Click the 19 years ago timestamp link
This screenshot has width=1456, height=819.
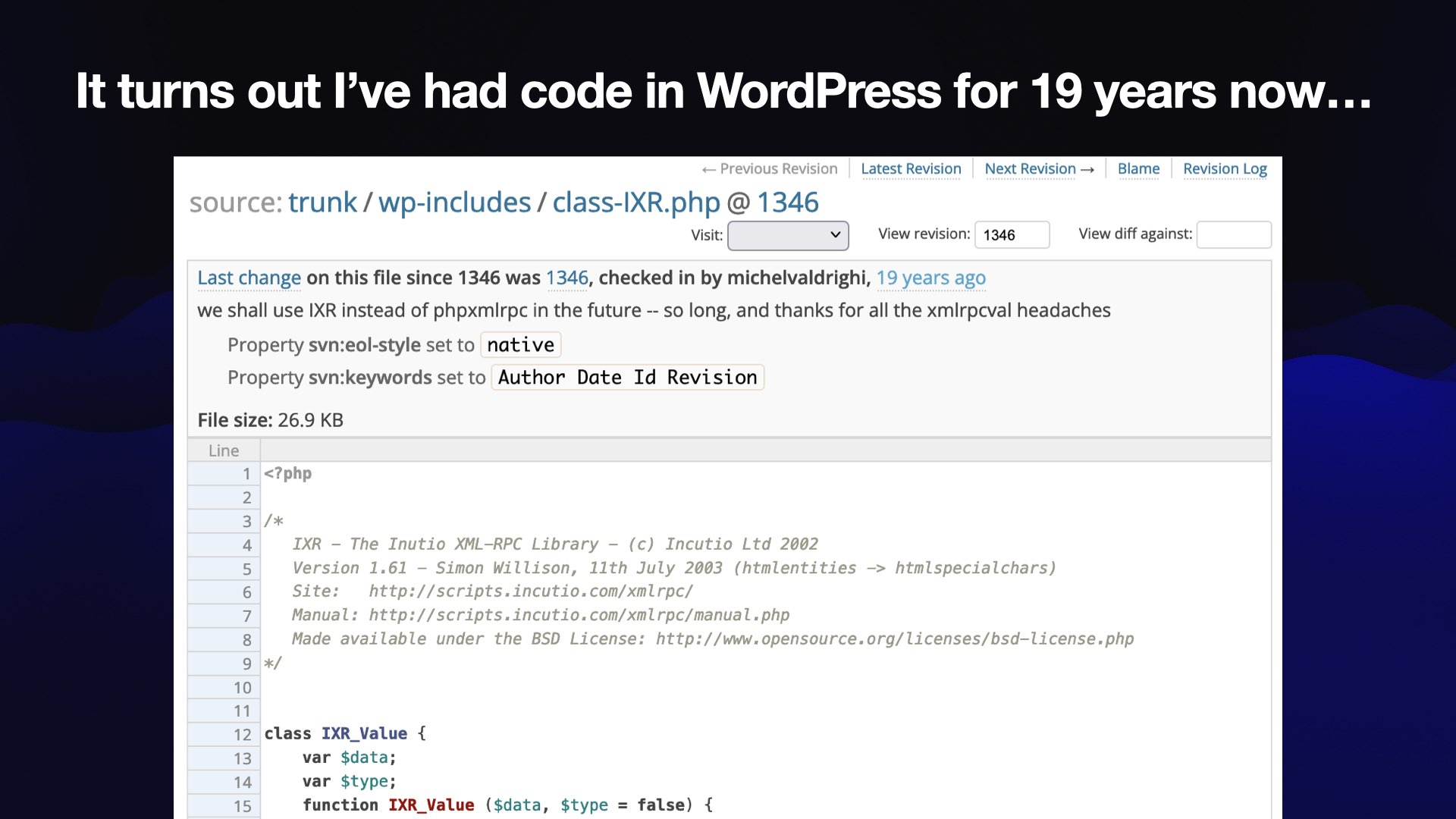click(x=930, y=278)
